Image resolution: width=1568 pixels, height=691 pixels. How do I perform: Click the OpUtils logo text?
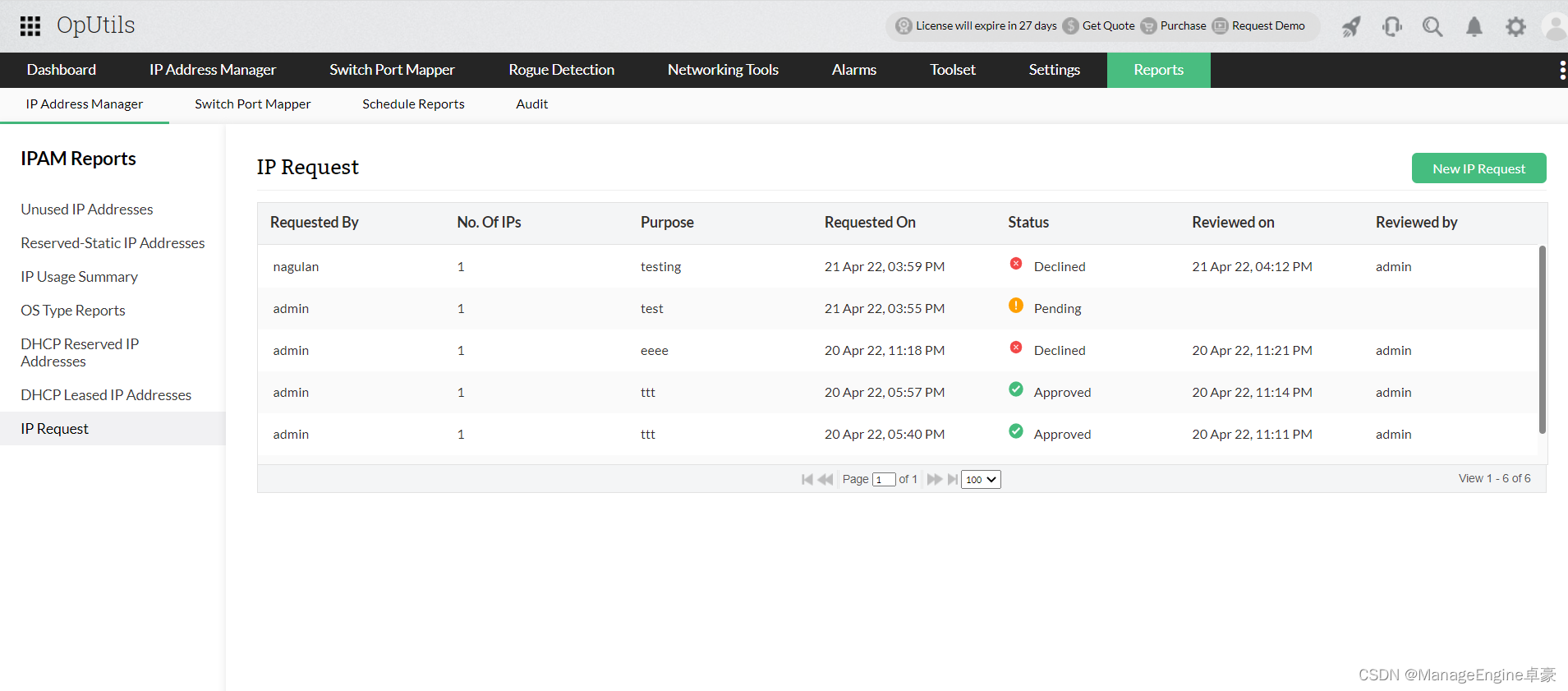(x=95, y=25)
